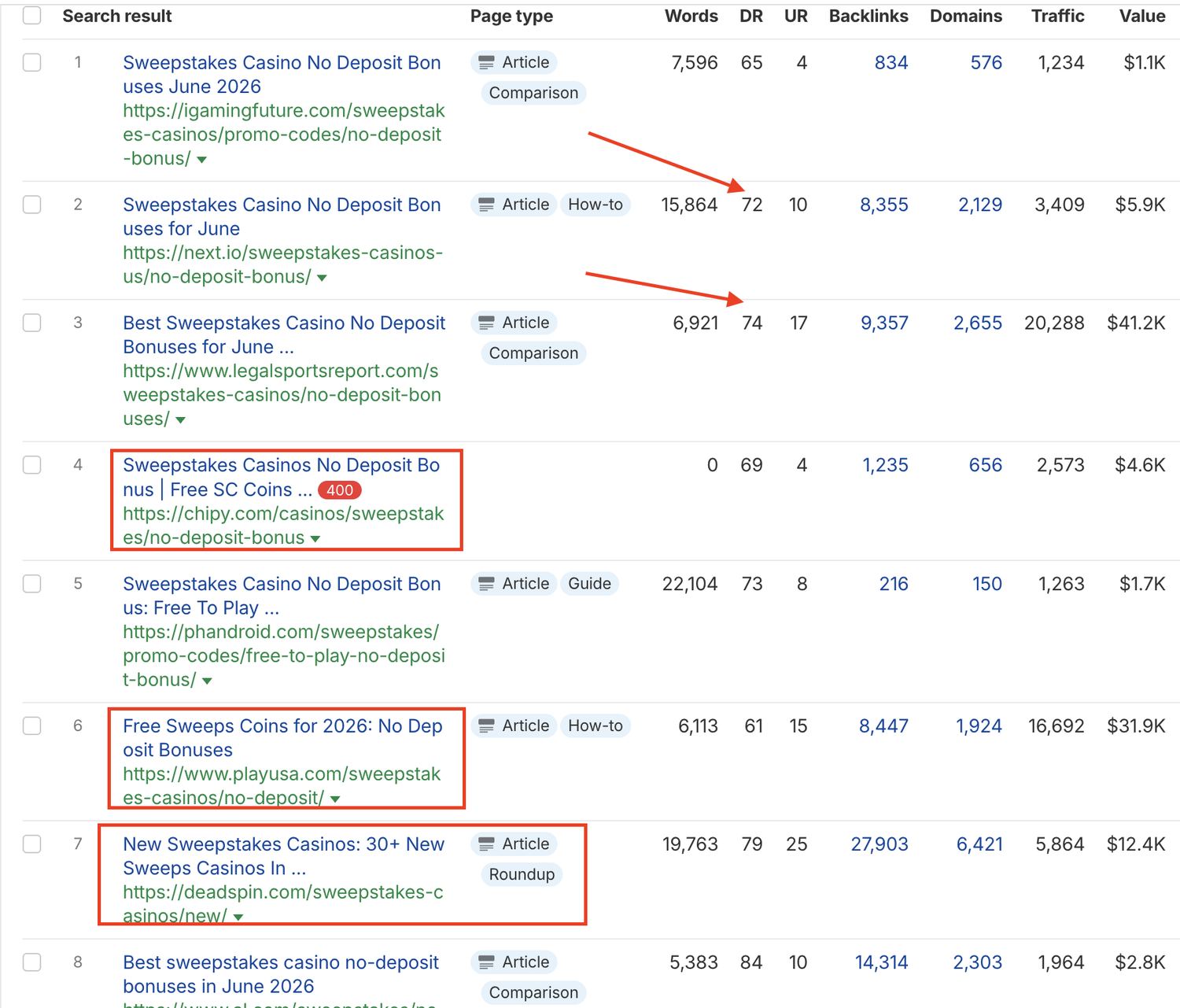Click the Comparison tag in row 1
This screenshot has height=1008, width=1180.
tap(533, 93)
